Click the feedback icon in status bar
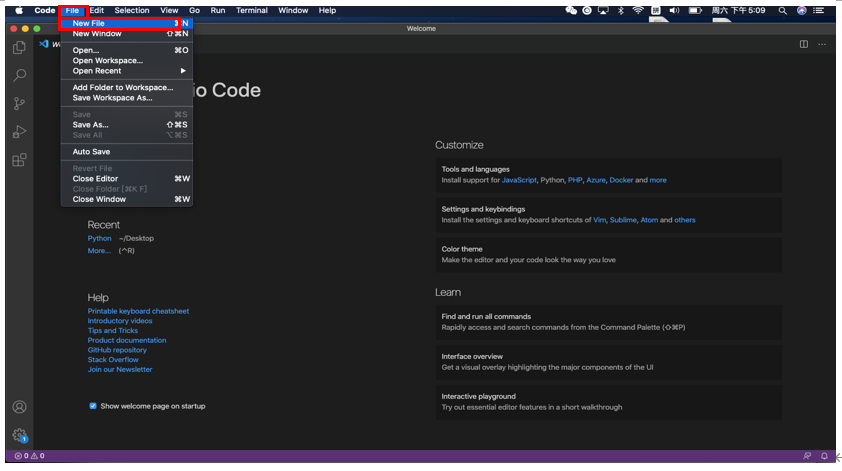The height and width of the screenshot is (471, 842). tap(807, 456)
